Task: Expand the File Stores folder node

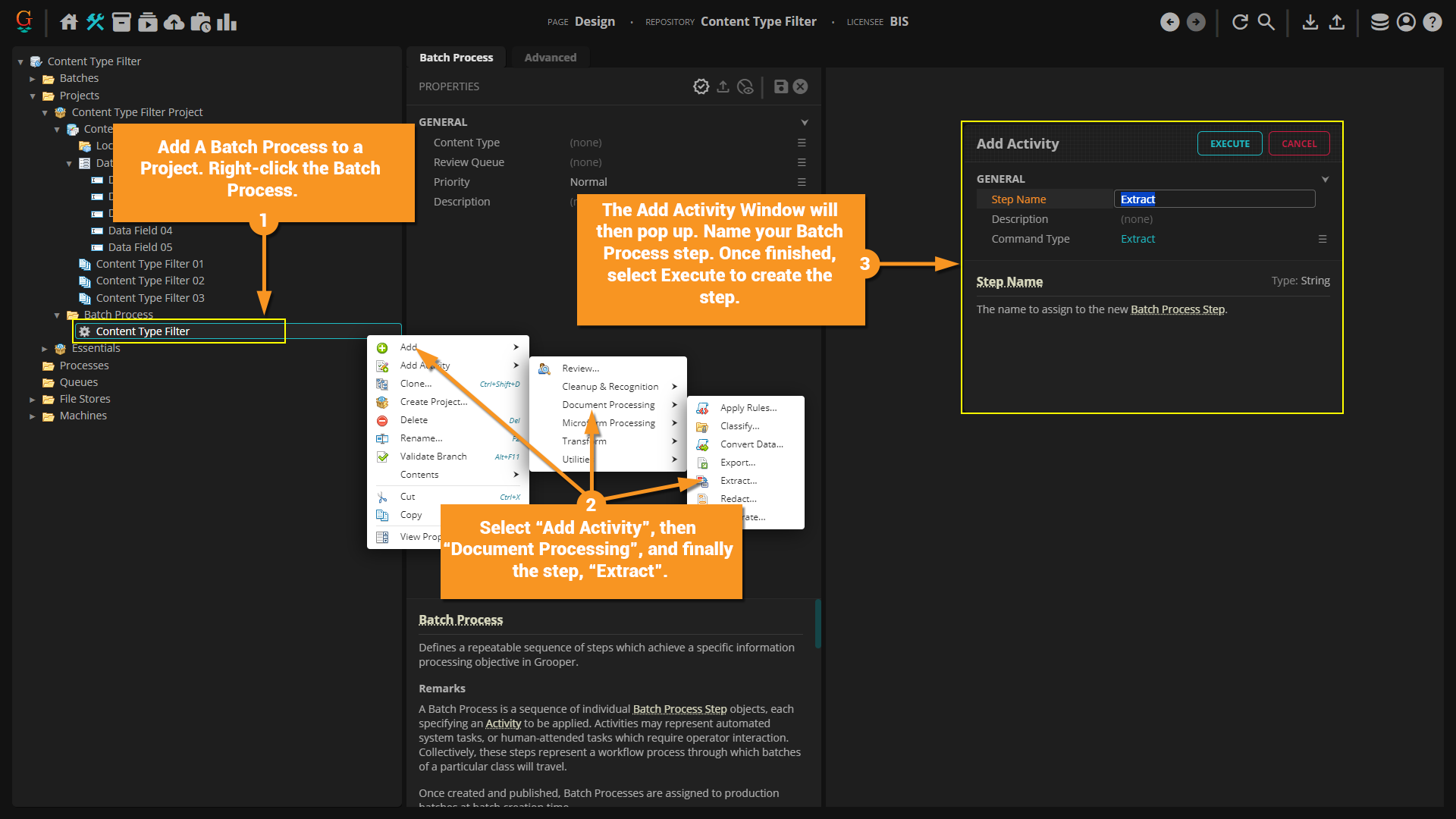Action: pos(33,400)
